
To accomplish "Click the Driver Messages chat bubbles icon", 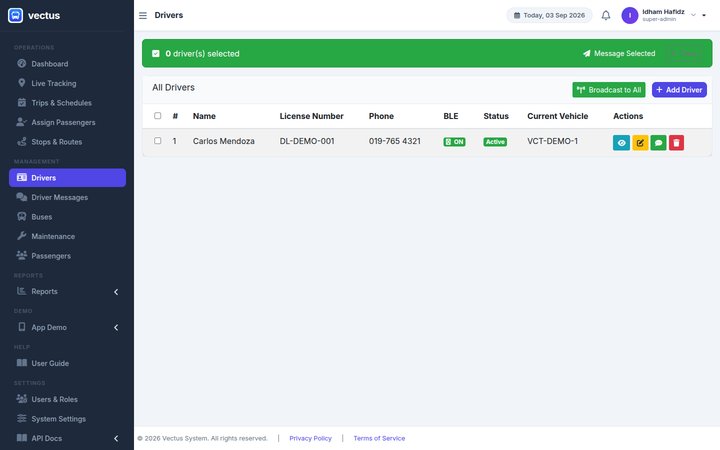I will pos(22,197).
